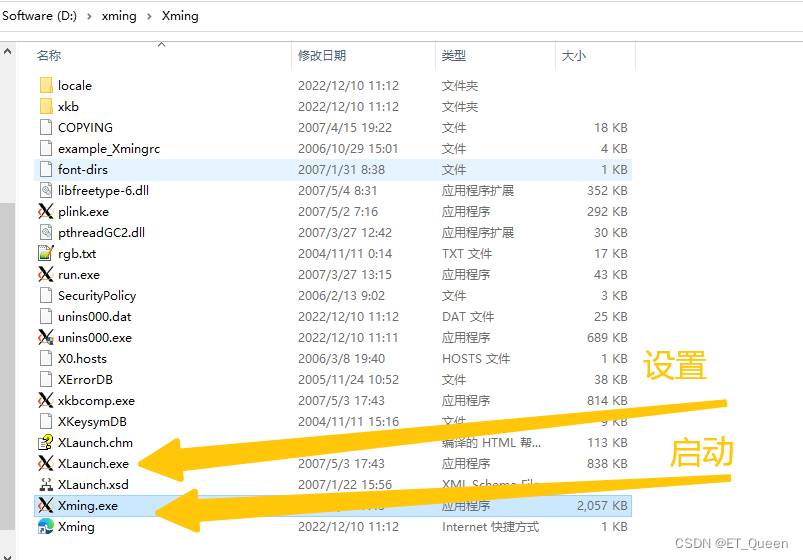Expand chevron after Software (D:) breadcrumb
The width and height of the screenshot is (803, 560).
coord(89,16)
